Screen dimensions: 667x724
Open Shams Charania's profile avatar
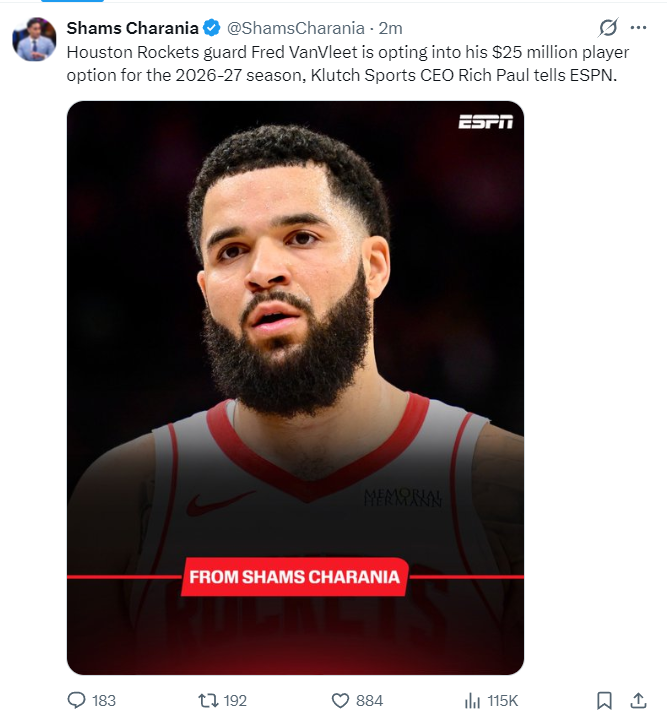coord(34,39)
